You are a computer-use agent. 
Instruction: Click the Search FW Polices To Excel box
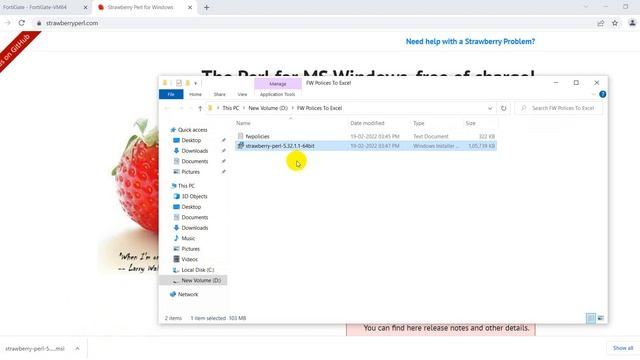click(559, 108)
